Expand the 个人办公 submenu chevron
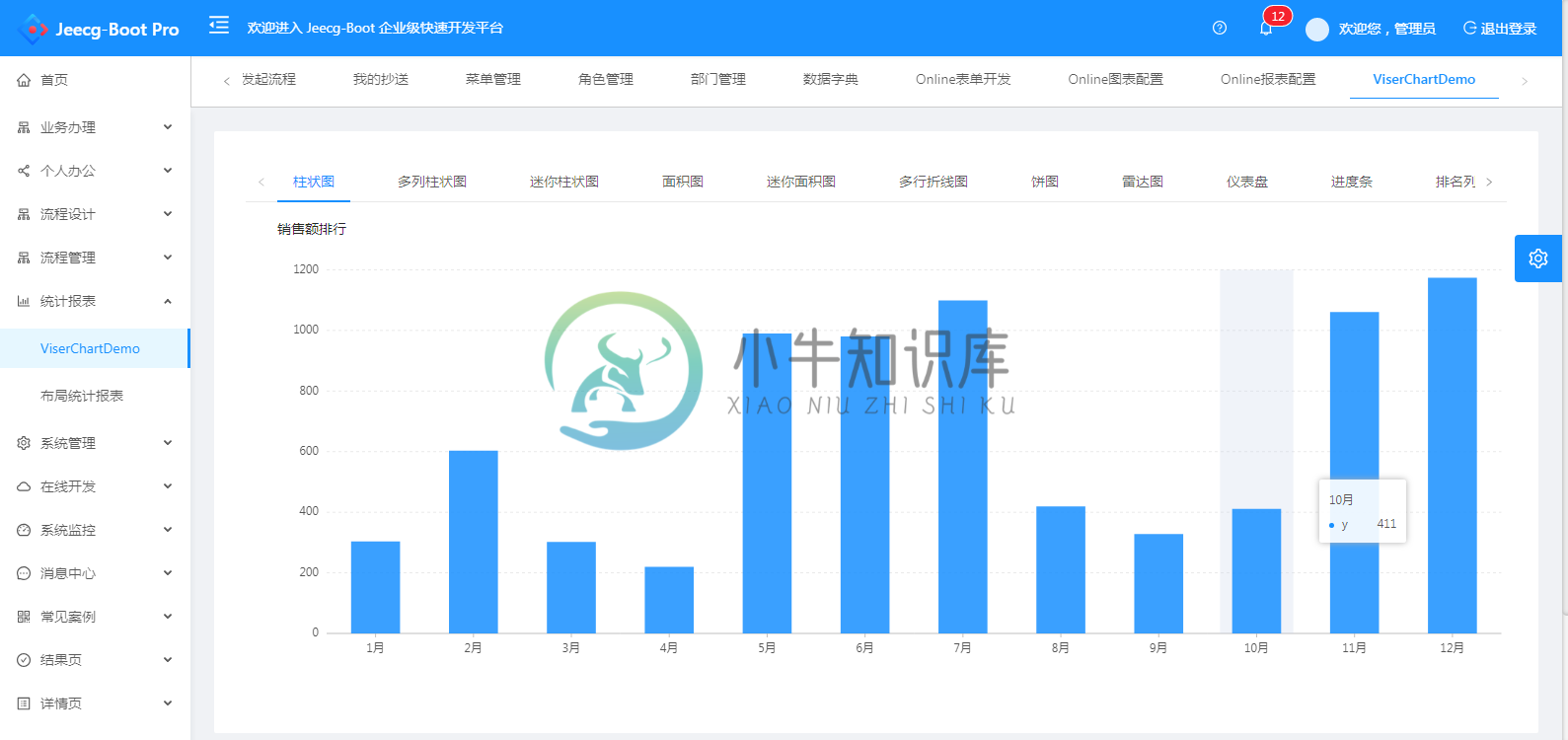The width and height of the screenshot is (1568, 740). (x=168, y=171)
